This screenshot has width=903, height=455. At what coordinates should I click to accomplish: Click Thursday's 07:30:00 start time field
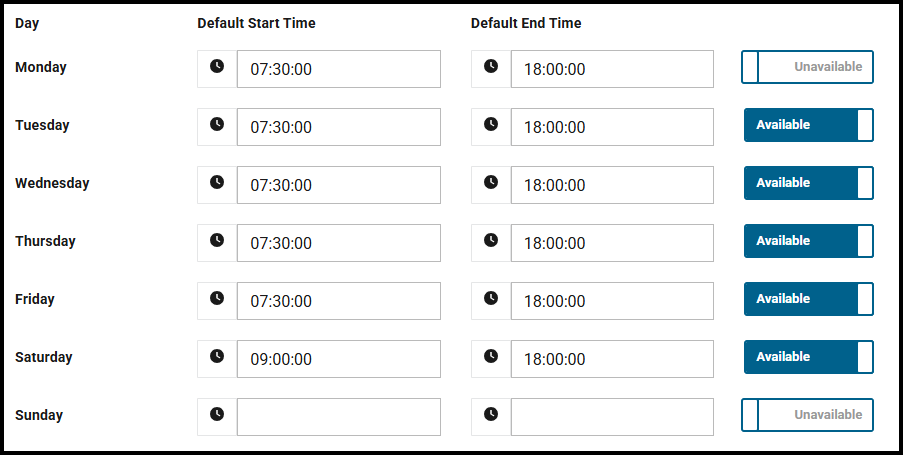tap(338, 243)
